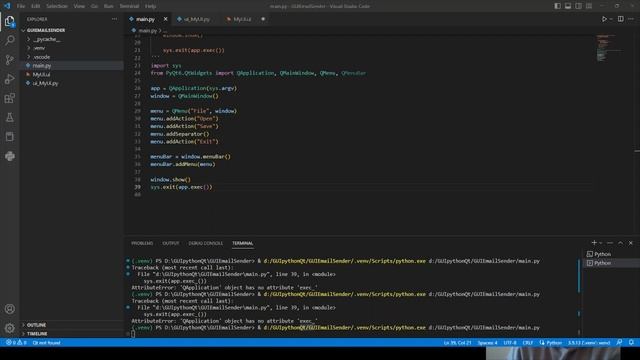Click the Qt not found status item
640x360 pixels.
(x=47, y=342)
